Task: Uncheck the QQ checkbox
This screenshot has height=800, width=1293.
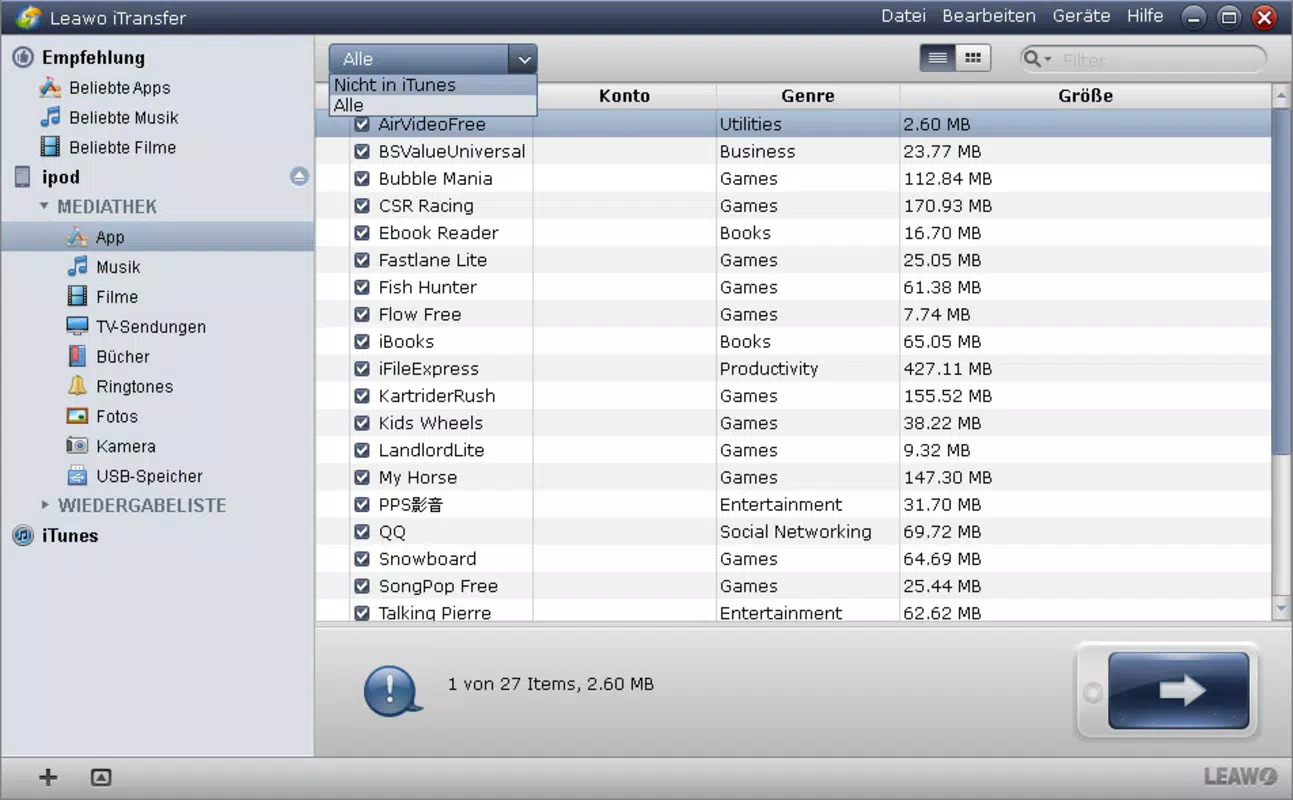Action: coord(362,532)
